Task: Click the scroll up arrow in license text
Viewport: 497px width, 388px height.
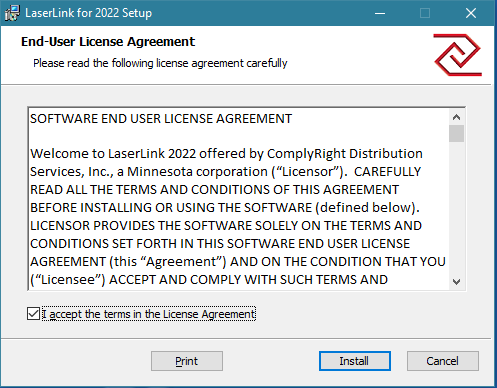Action: click(x=456, y=117)
